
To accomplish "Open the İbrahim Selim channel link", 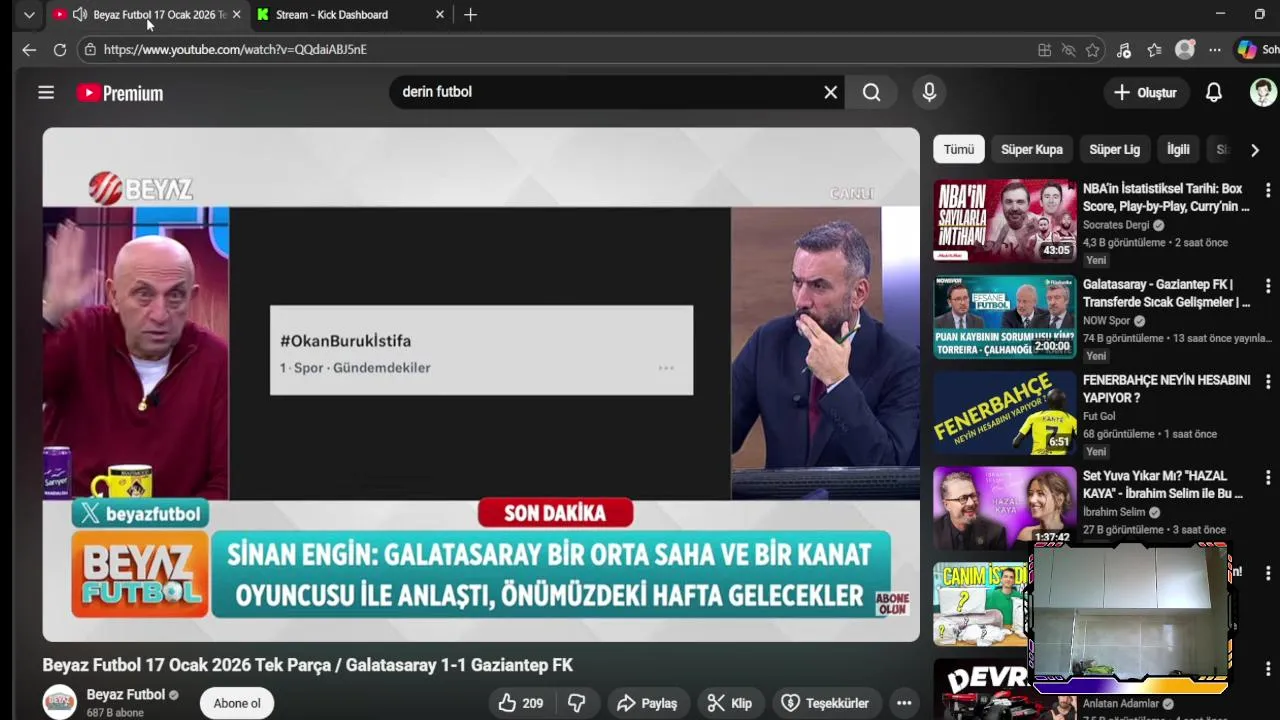I will click(x=1114, y=512).
